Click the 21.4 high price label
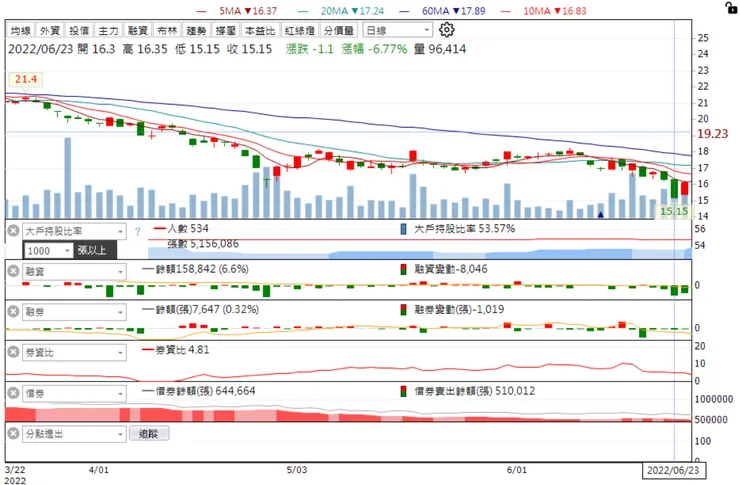This screenshot has width=740, height=485. tap(25, 79)
